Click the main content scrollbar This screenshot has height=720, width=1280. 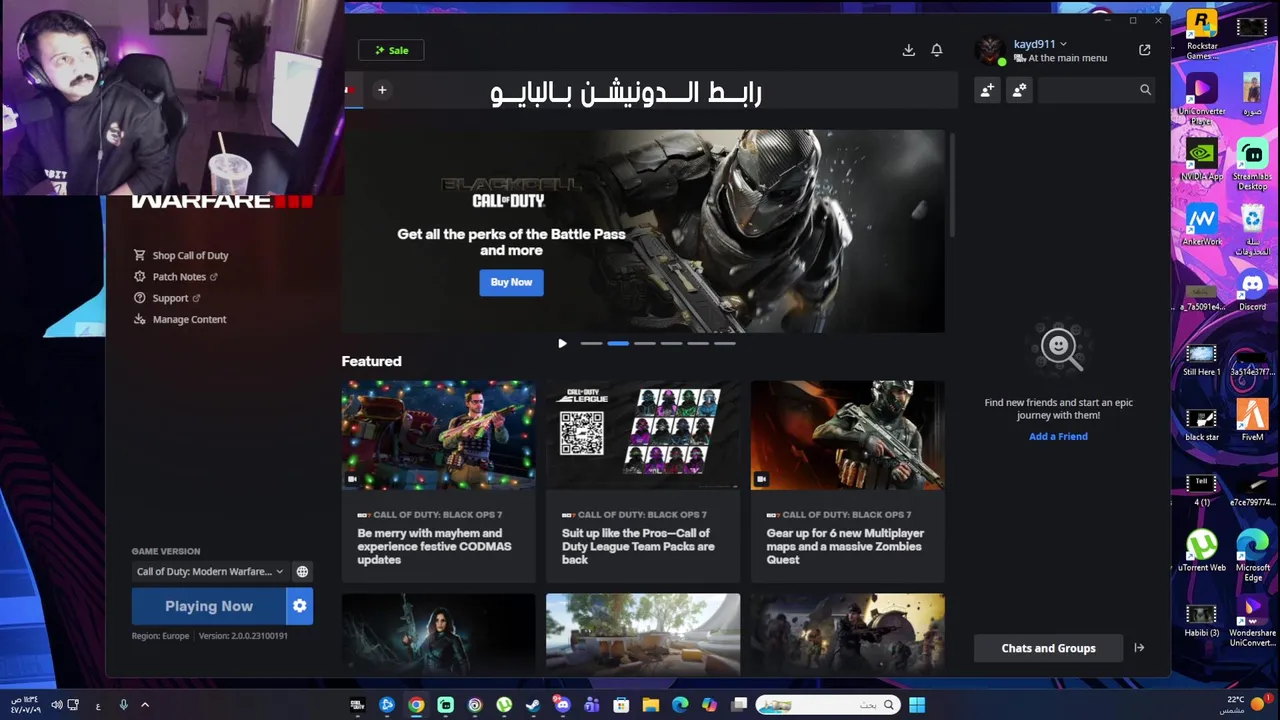[x=951, y=185]
